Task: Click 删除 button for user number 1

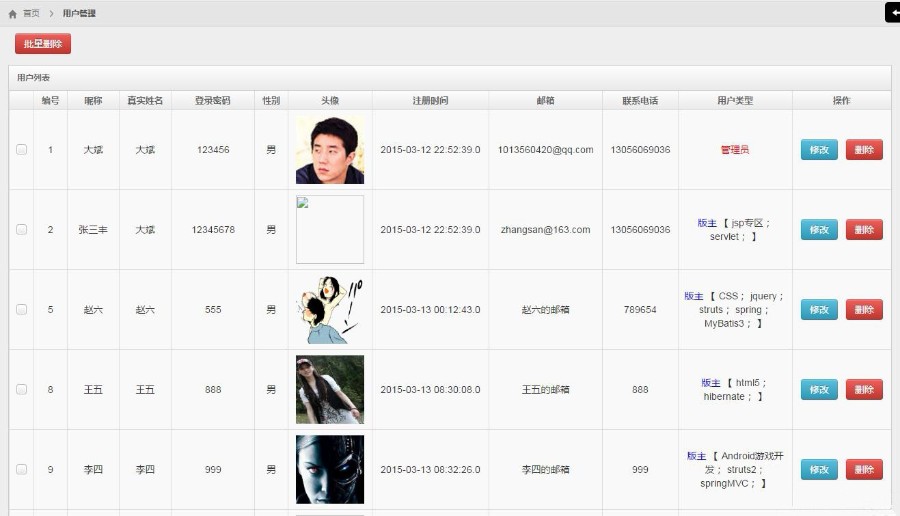Action: click(864, 150)
